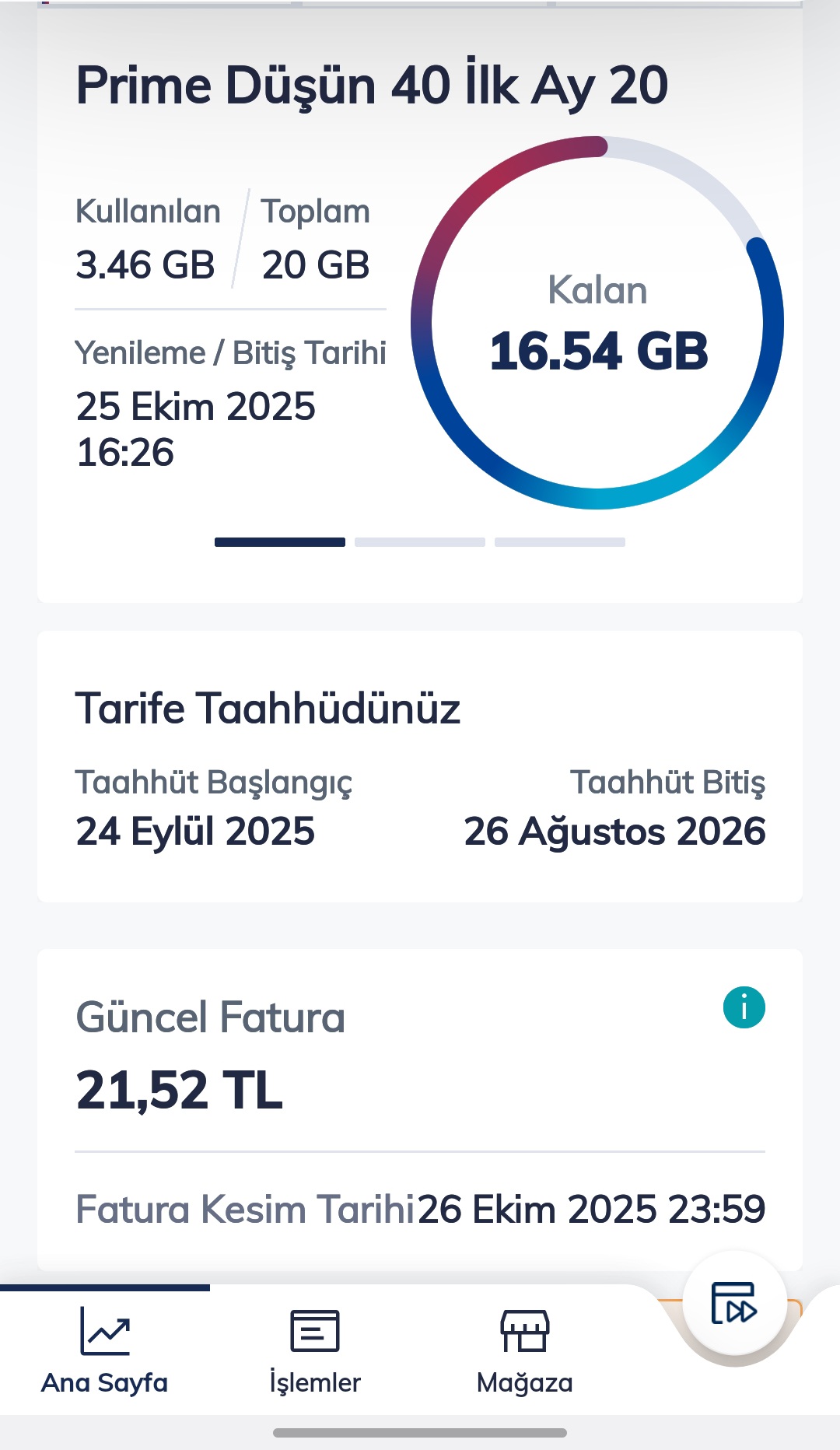Tap Taahhüt Bitiş date 26 Ağustos 2026

point(614,831)
